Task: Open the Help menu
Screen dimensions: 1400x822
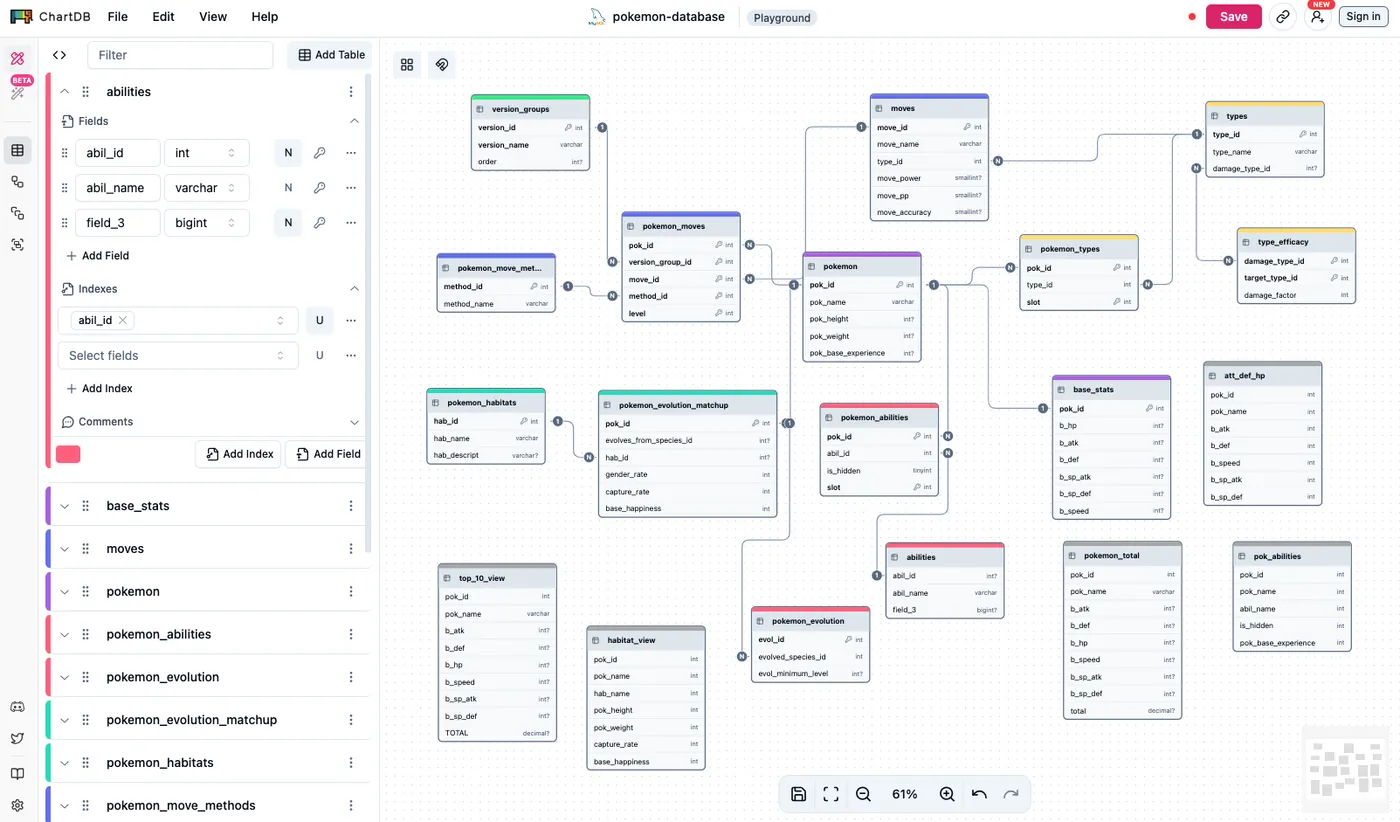Action: click(x=265, y=17)
